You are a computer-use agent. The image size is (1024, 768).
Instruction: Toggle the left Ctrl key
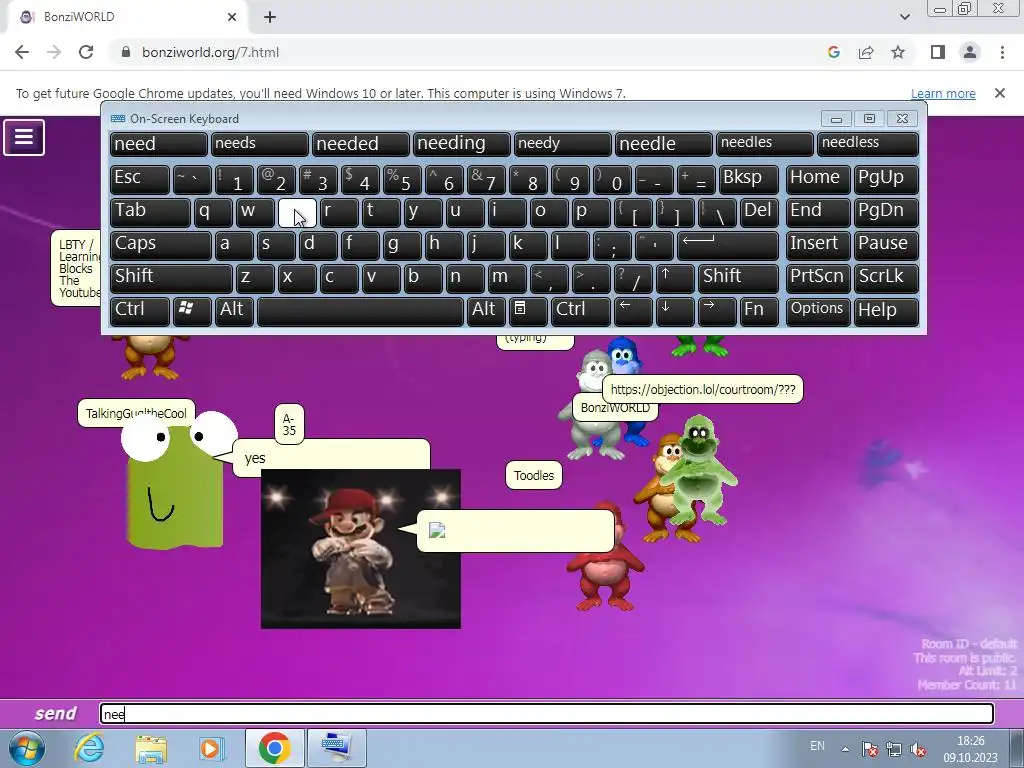tap(140, 311)
